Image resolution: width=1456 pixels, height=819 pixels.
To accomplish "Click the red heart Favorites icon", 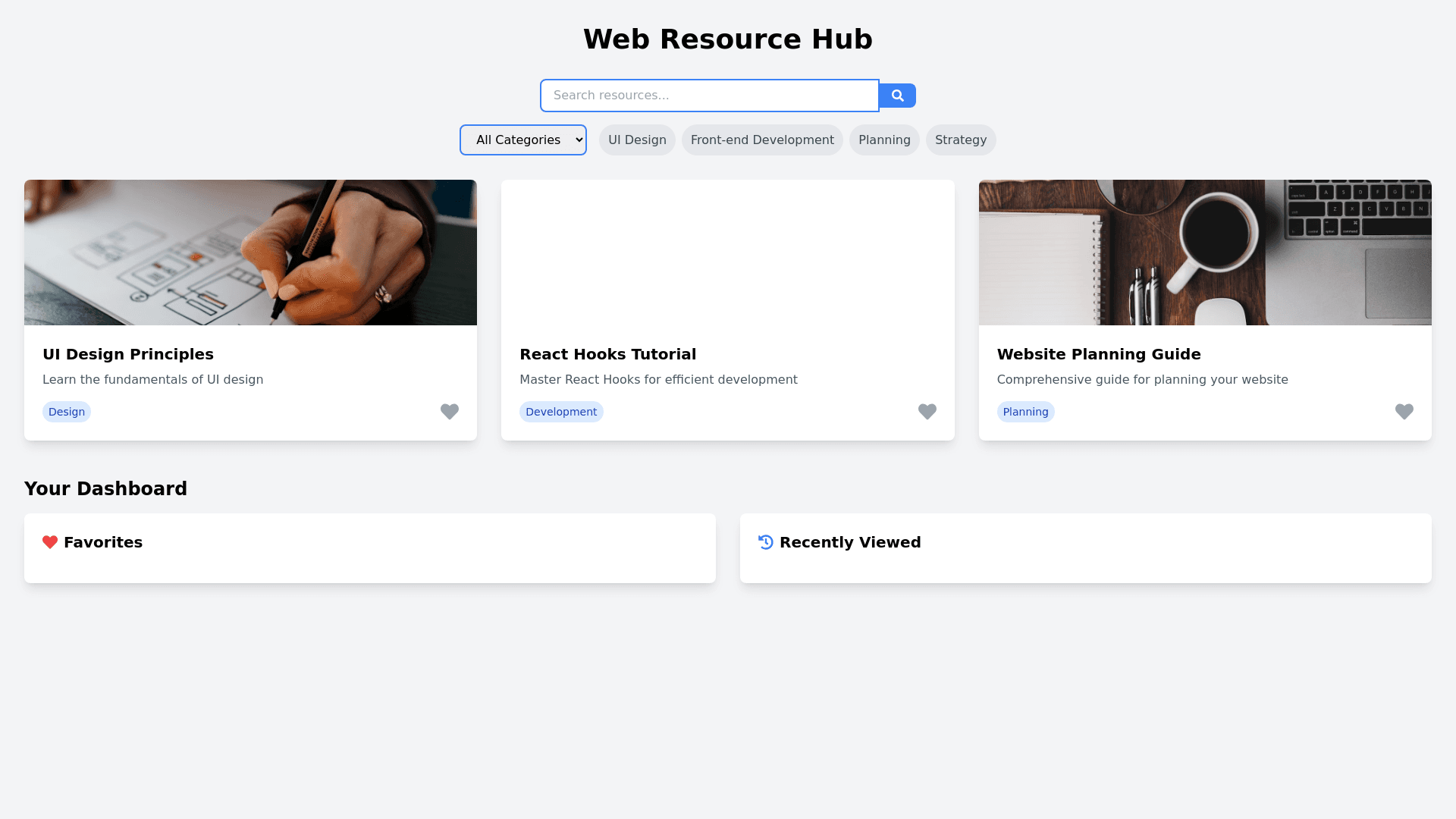I will (50, 542).
